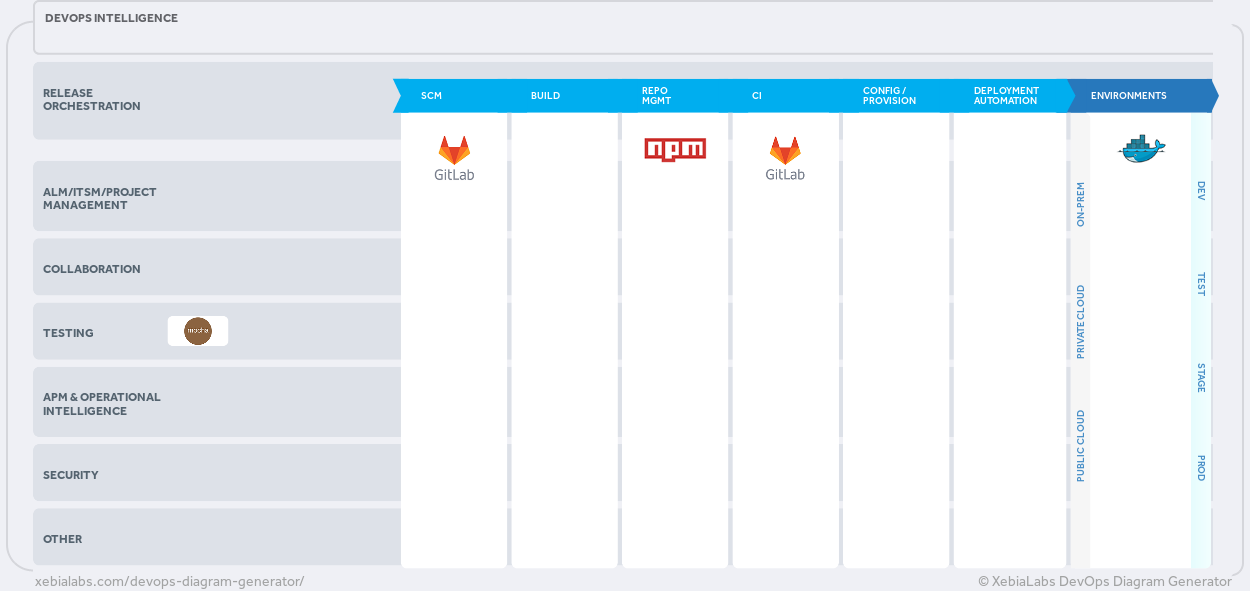Select the REPO MGMT column header
Viewport: 1250px width, 591px height.
coord(656,96)
